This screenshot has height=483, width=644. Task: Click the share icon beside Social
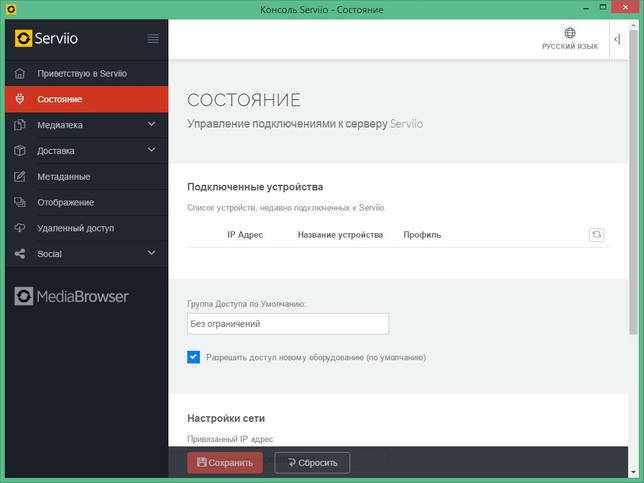(20, 254)
